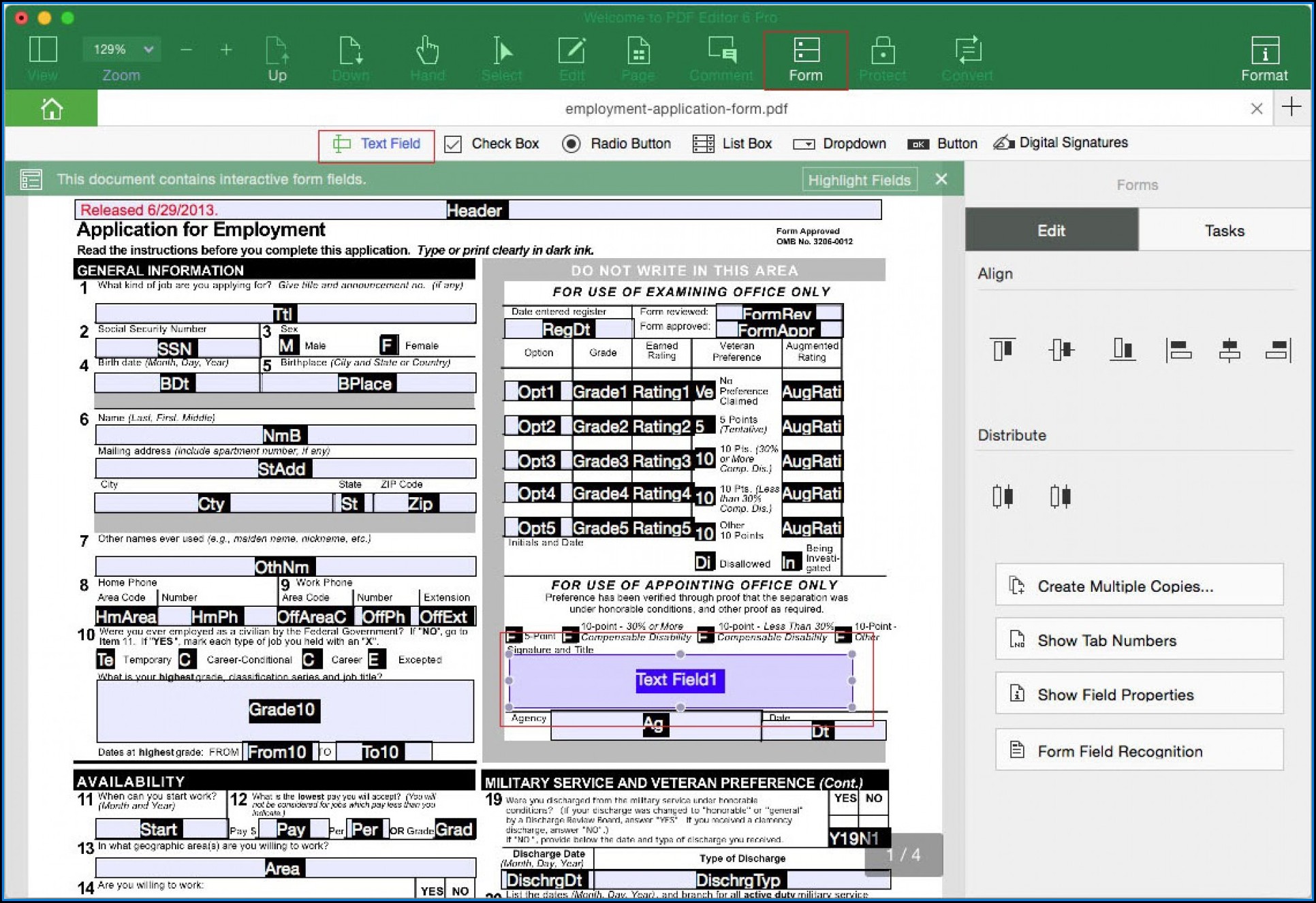Click first distribute icon under Distribute

click(x=1003, y=496)
